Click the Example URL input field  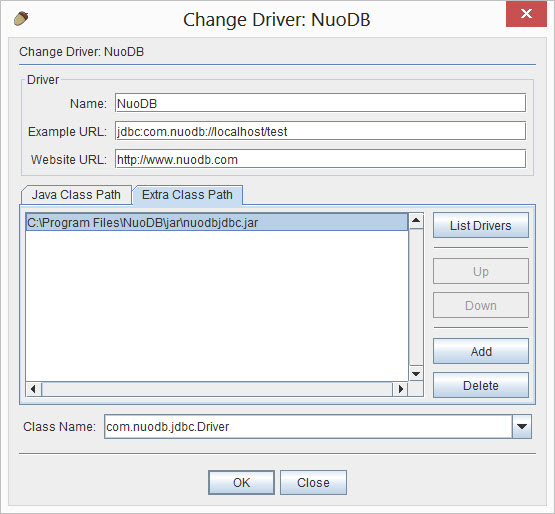320,131
